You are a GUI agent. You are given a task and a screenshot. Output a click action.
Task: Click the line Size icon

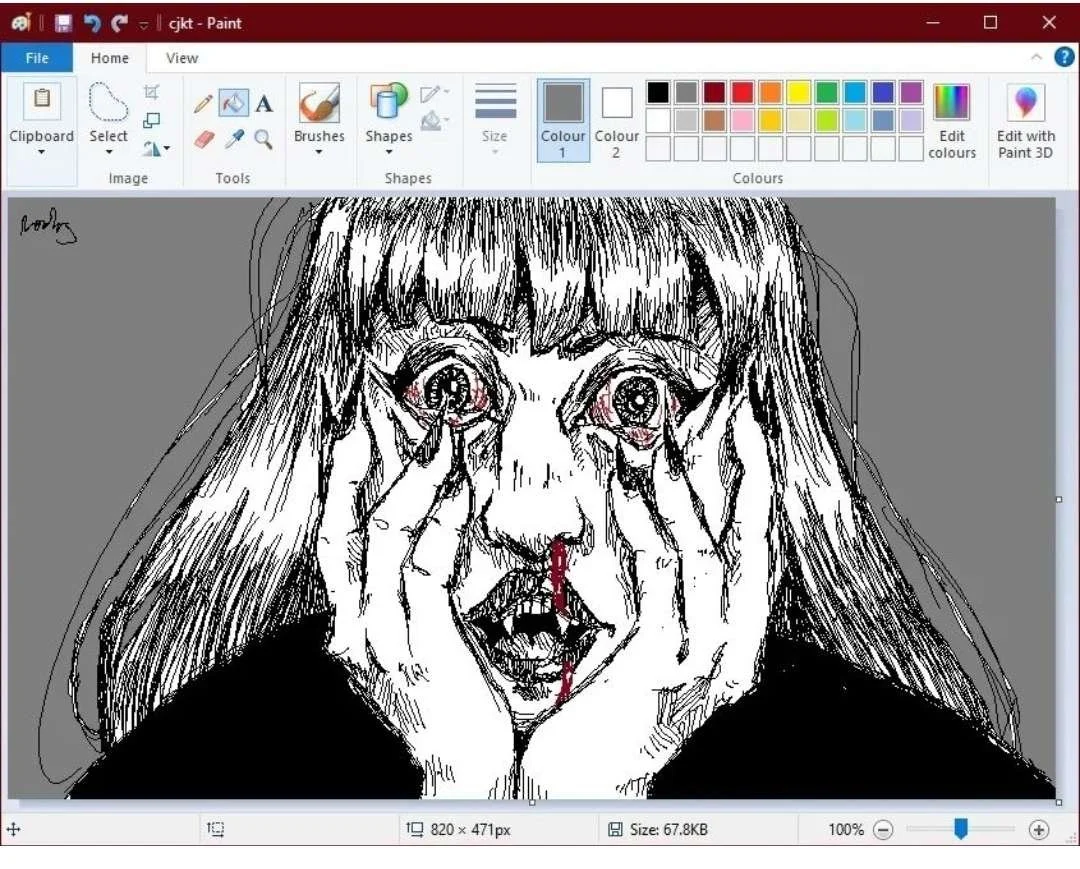pos(495,101)
